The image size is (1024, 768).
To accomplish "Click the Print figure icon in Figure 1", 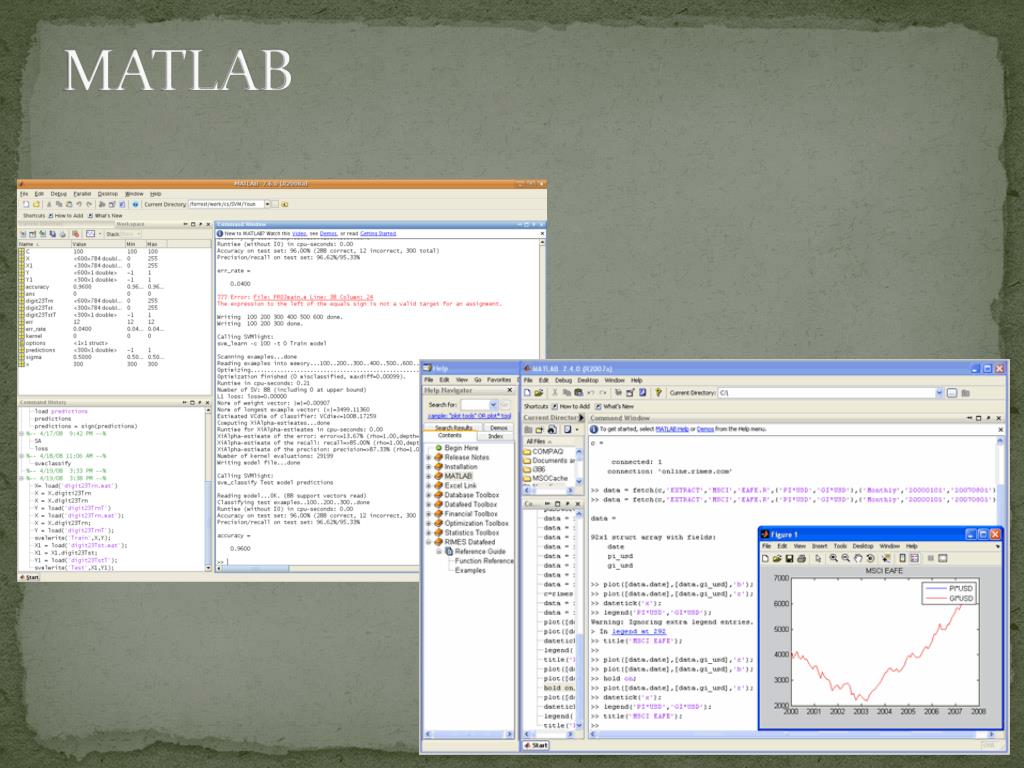I will point(801,558).
